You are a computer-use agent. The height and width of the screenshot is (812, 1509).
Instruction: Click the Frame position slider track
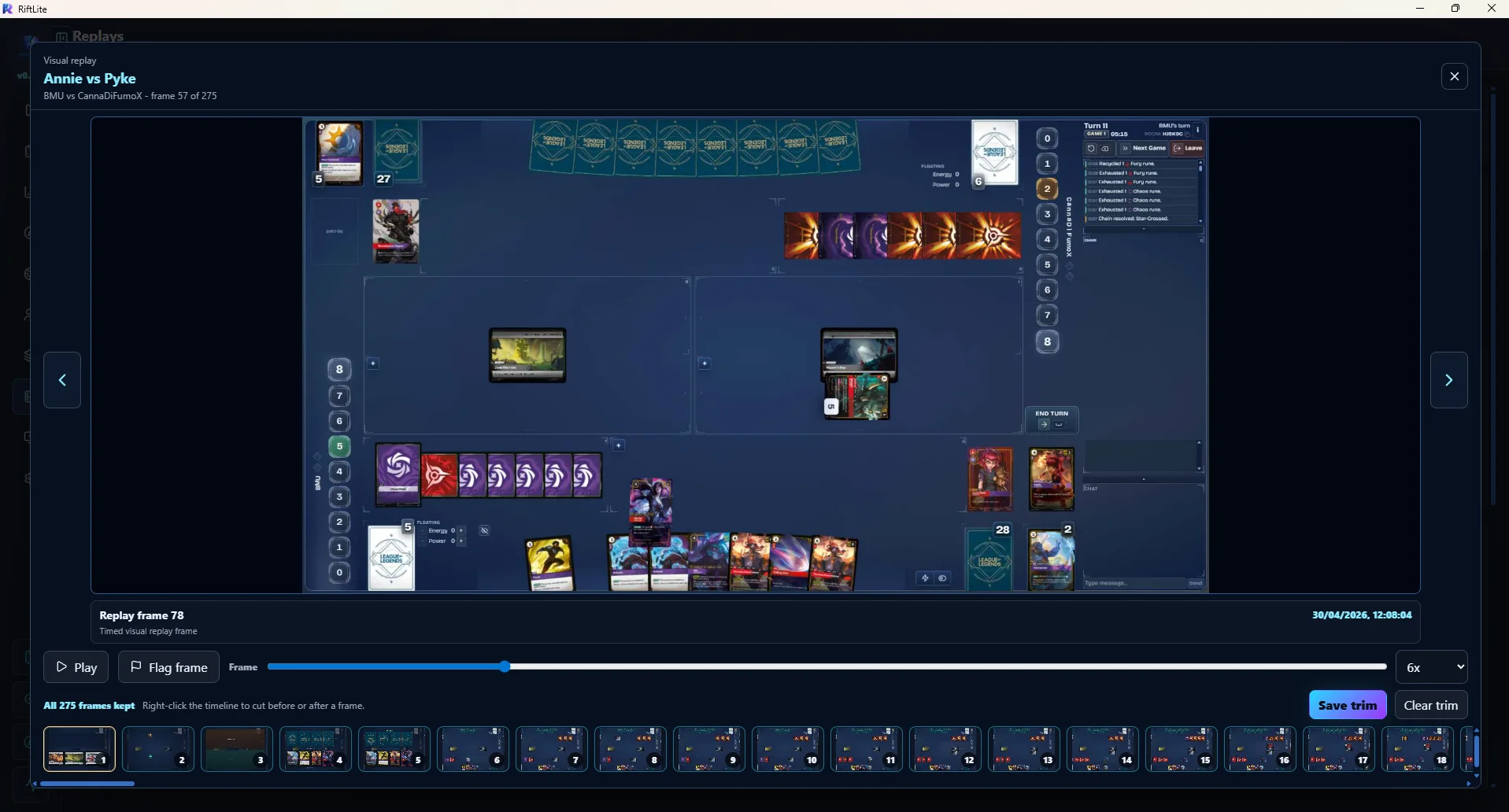(827, 666)
